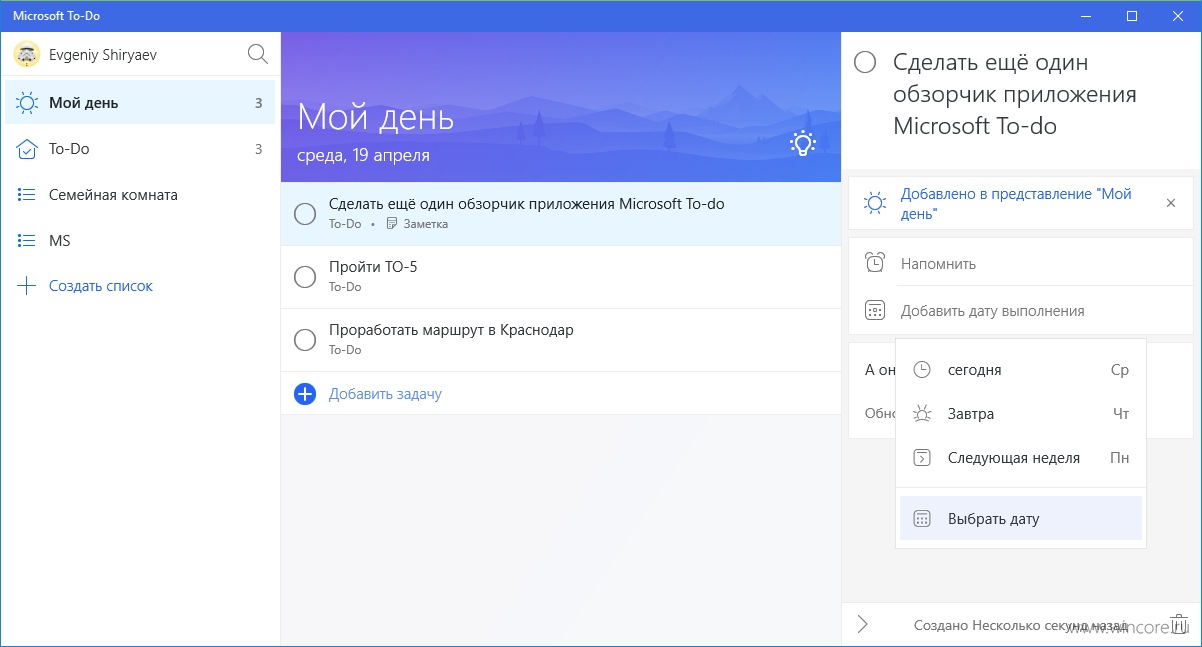Maximize the Microsoft To-Do window

point(1132,15)
